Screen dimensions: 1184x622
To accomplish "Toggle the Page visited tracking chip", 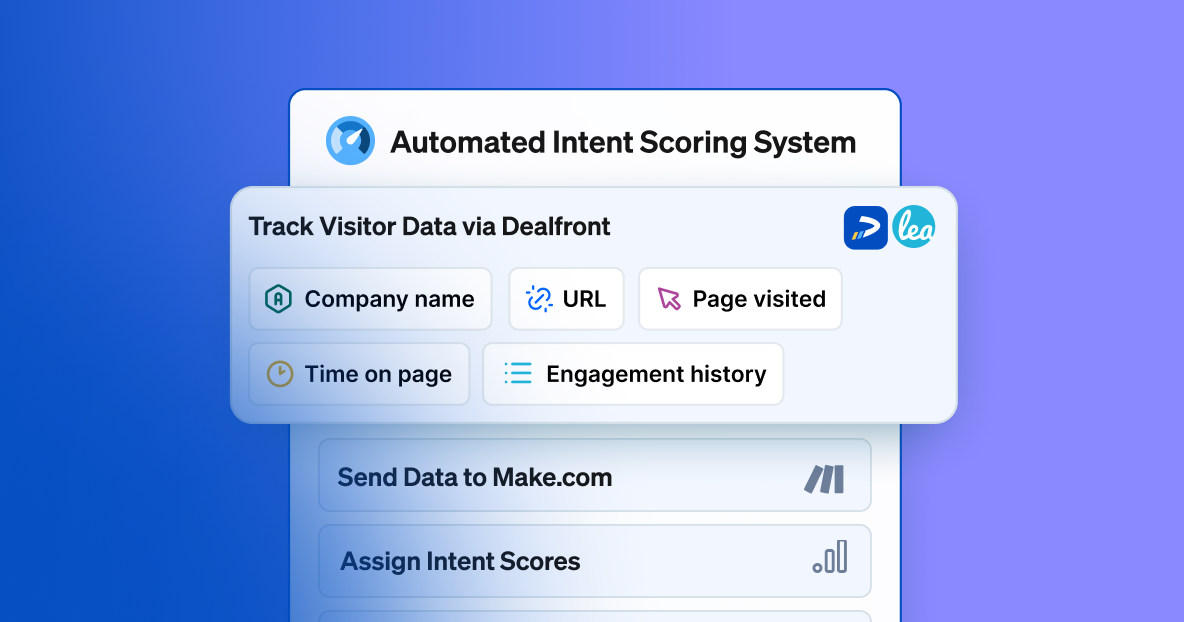I will [x=740, y=298].
